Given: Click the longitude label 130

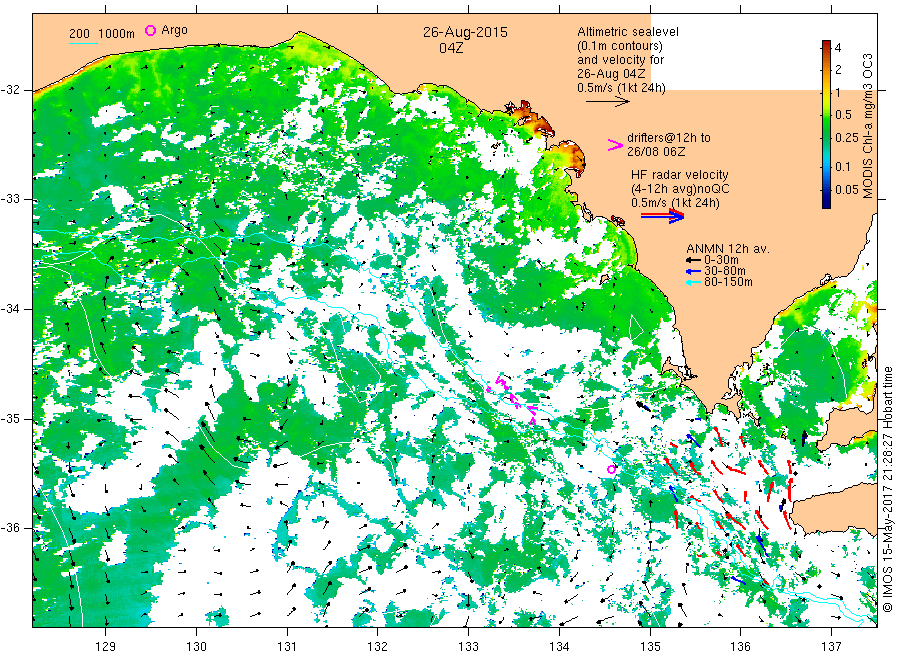Looking at the screenshot, I should point(196,646).
